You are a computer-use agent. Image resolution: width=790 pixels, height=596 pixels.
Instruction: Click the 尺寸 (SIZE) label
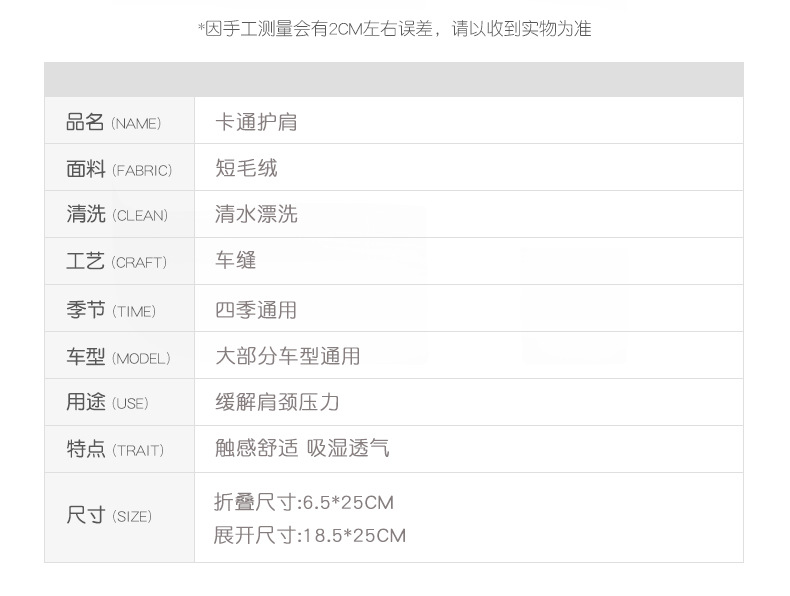109,515
